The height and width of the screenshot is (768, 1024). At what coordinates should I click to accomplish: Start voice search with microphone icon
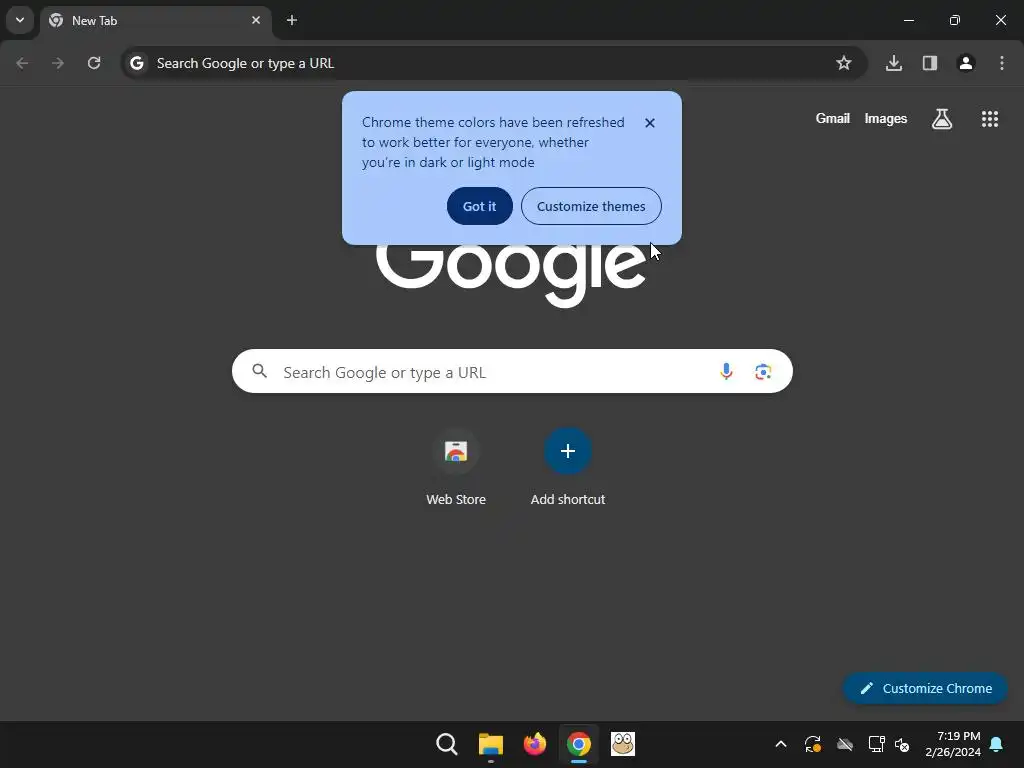(726, 372)
